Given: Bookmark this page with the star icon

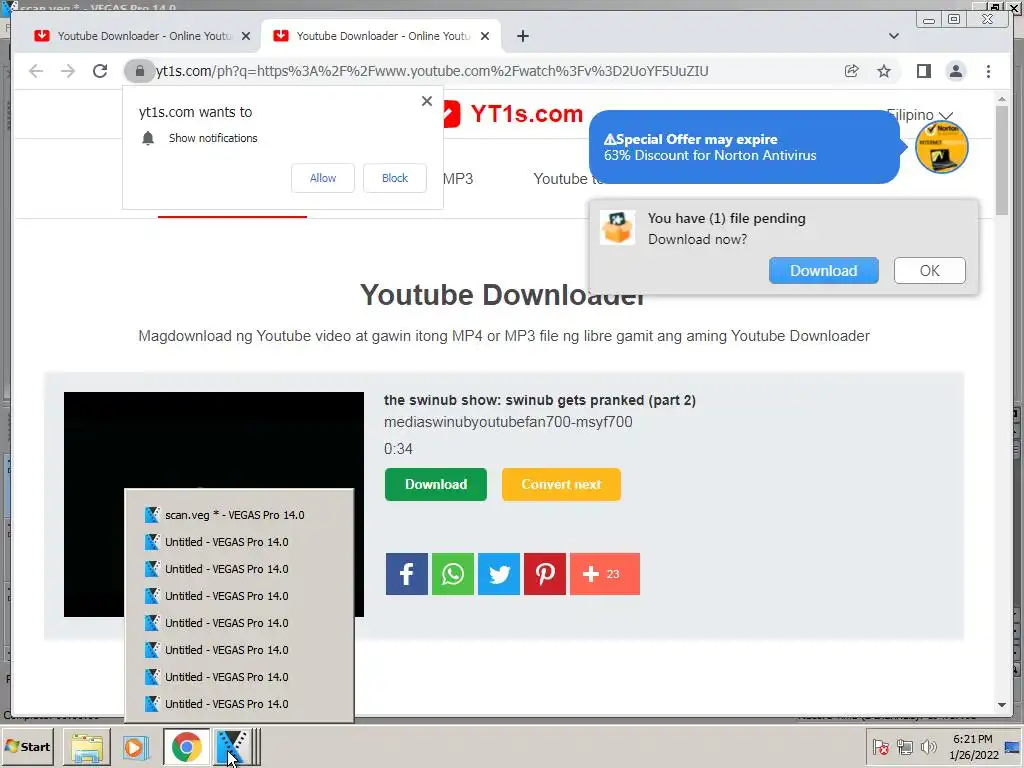Looking at the screenshot, I should (x=884, y=71).
